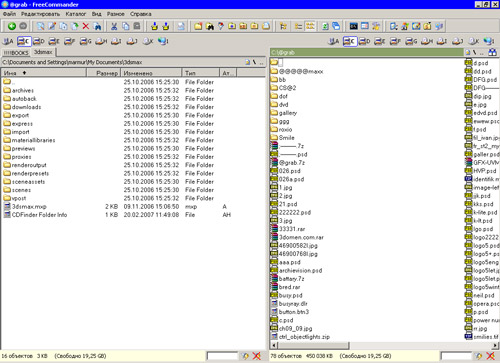Viewport: 500px width, 363px height.
Task: Toggle the folder tree view button
Action: pyautogui.click(x=283, y=26)
